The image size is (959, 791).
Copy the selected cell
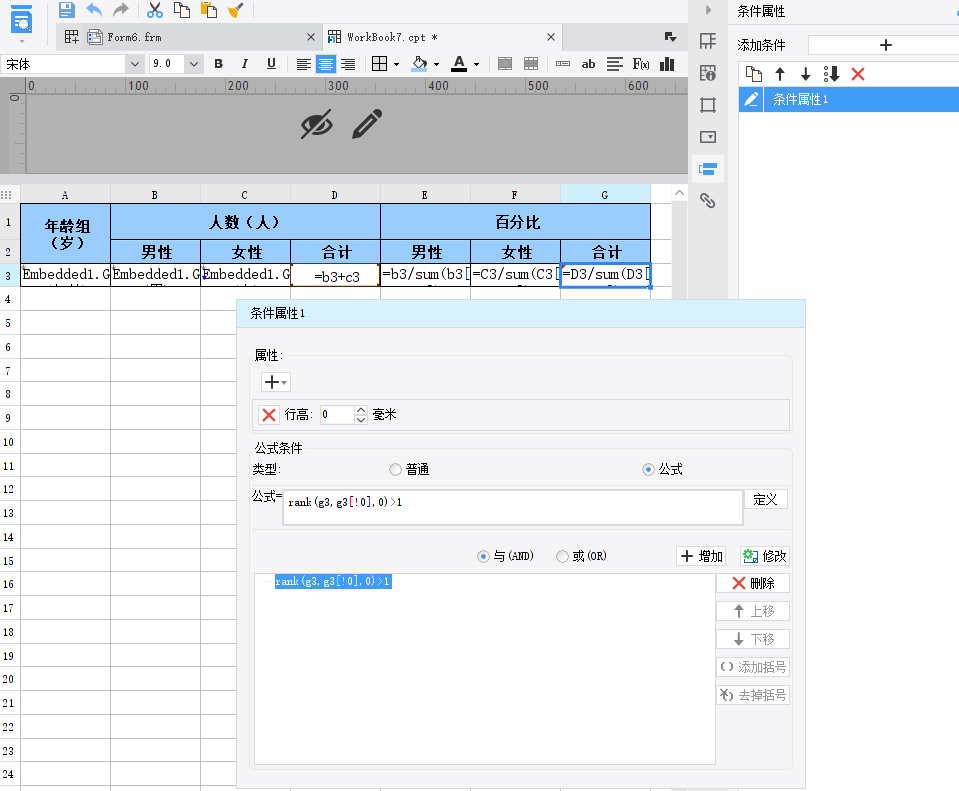click(182, 10)
